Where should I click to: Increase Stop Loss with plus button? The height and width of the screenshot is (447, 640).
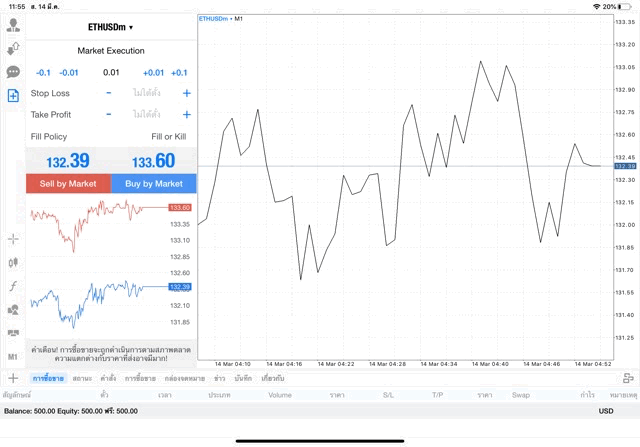(186, 93)
